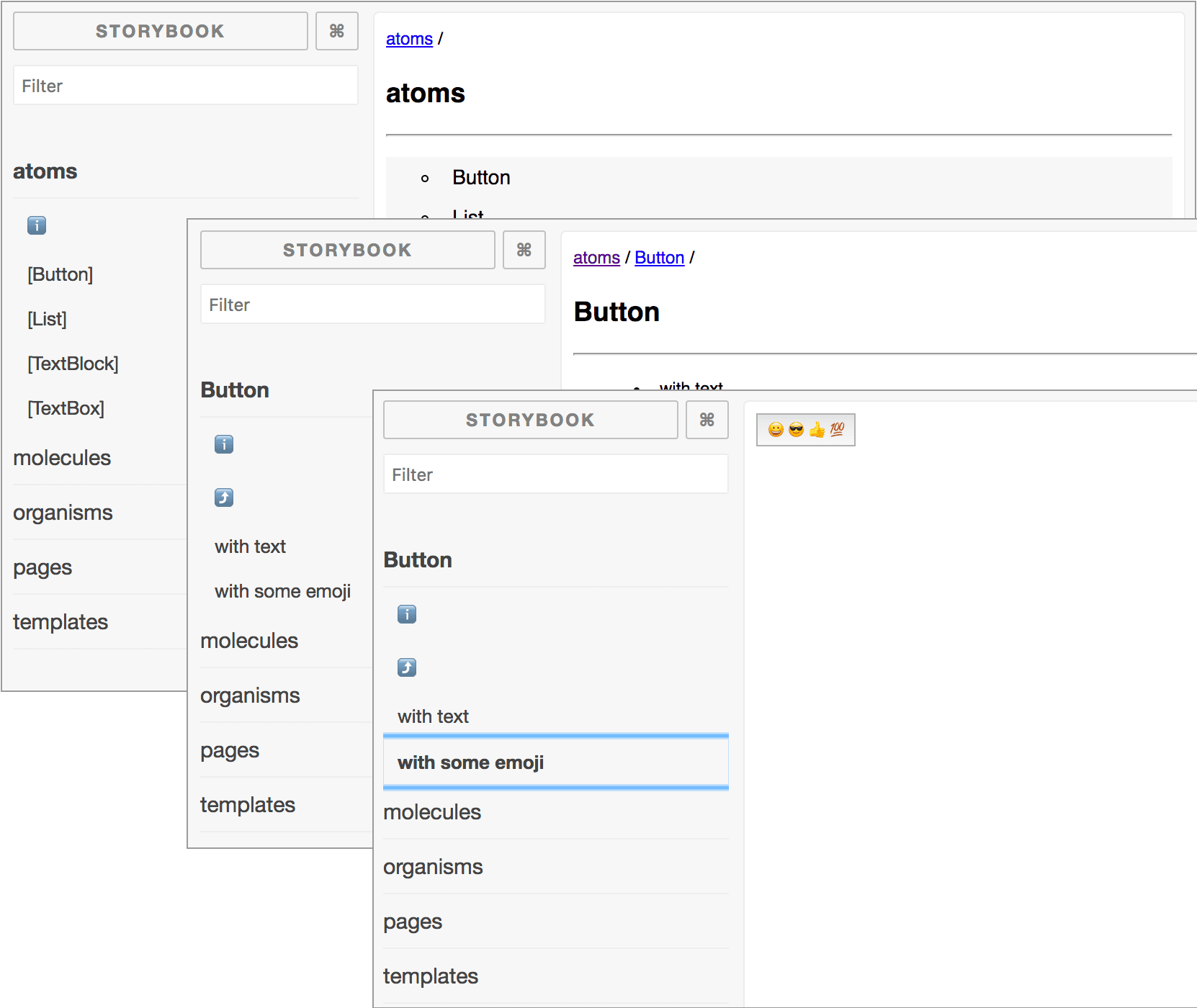The height and width of the screenshot is (1008, 1197).
Task: Expand templates section in back window
Action: (x=60, y=622)
